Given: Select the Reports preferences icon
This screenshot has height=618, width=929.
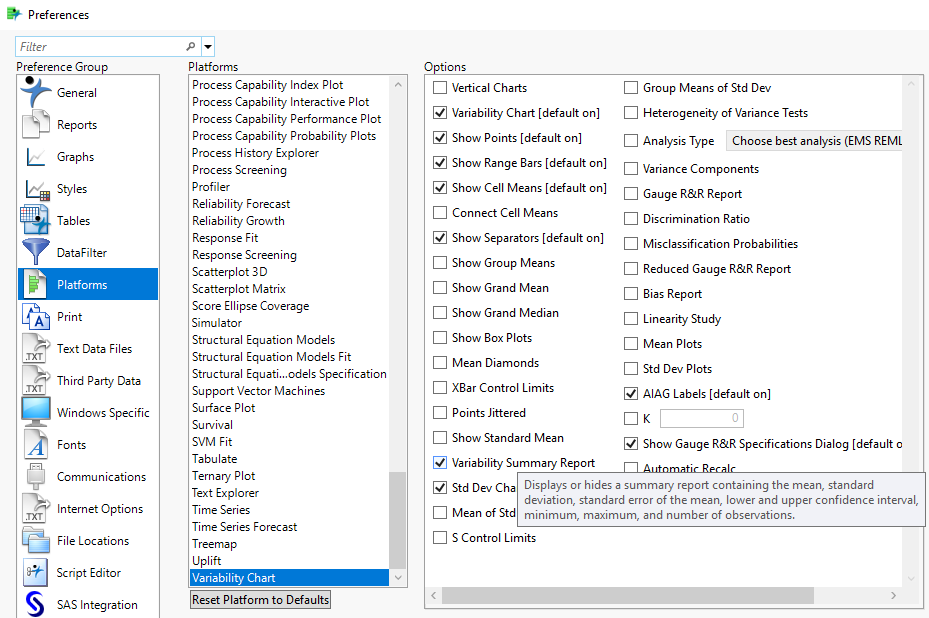Looking at the screenshot, I should pos(37,125).
